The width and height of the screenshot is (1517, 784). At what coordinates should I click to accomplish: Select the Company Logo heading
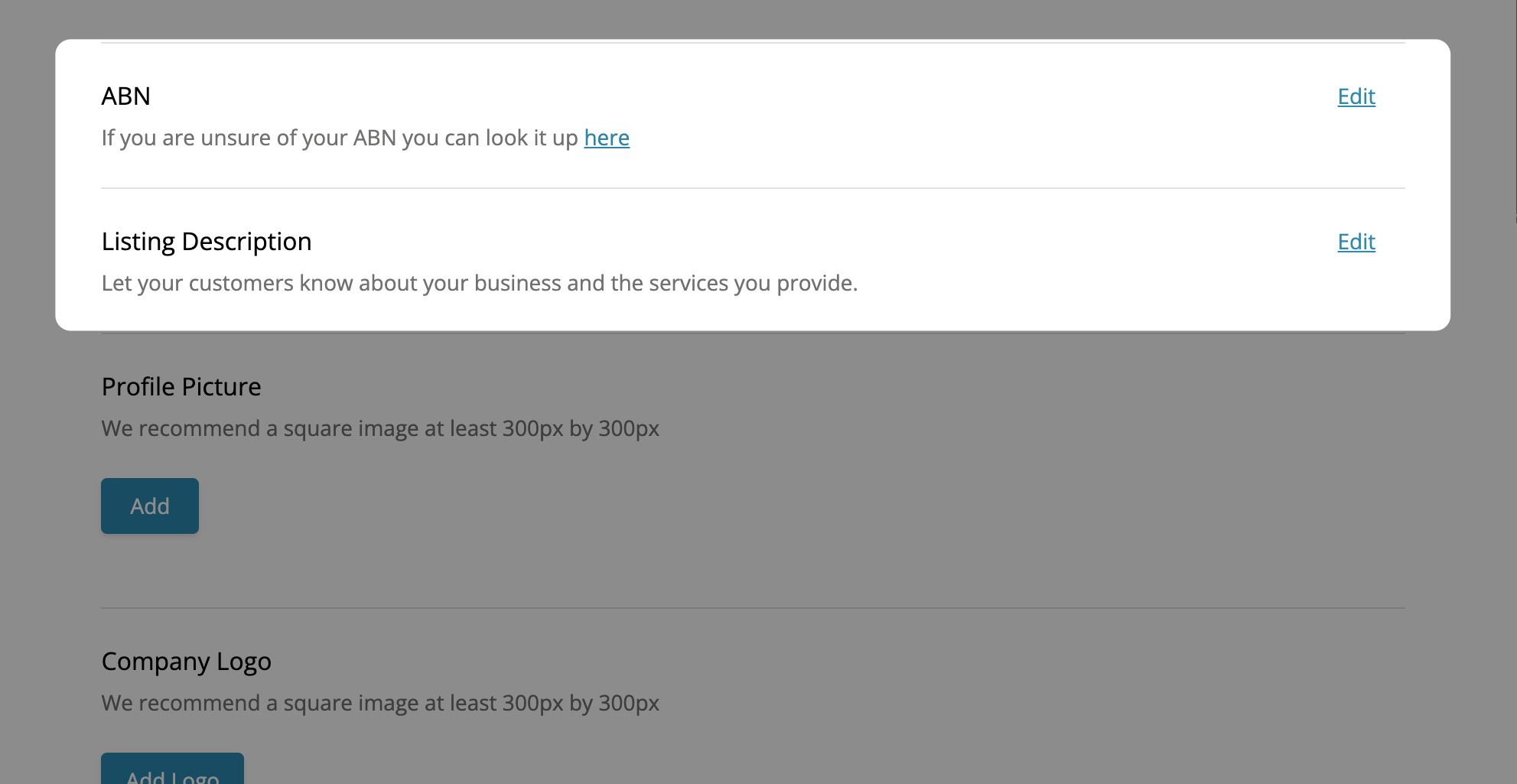[x=186, y=662]
